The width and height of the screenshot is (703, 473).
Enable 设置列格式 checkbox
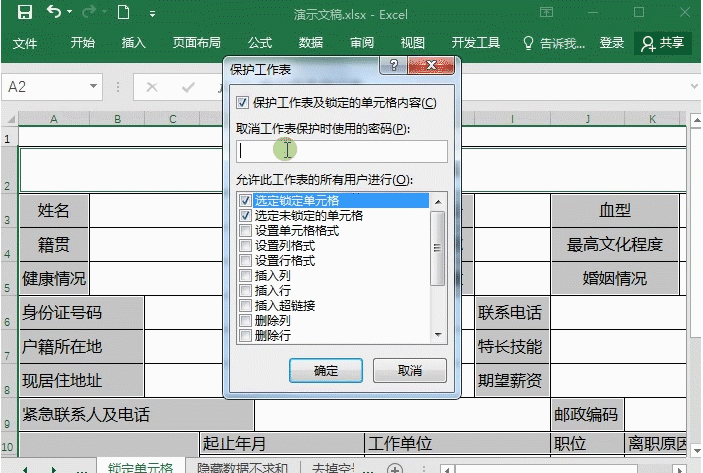(245, 246)
